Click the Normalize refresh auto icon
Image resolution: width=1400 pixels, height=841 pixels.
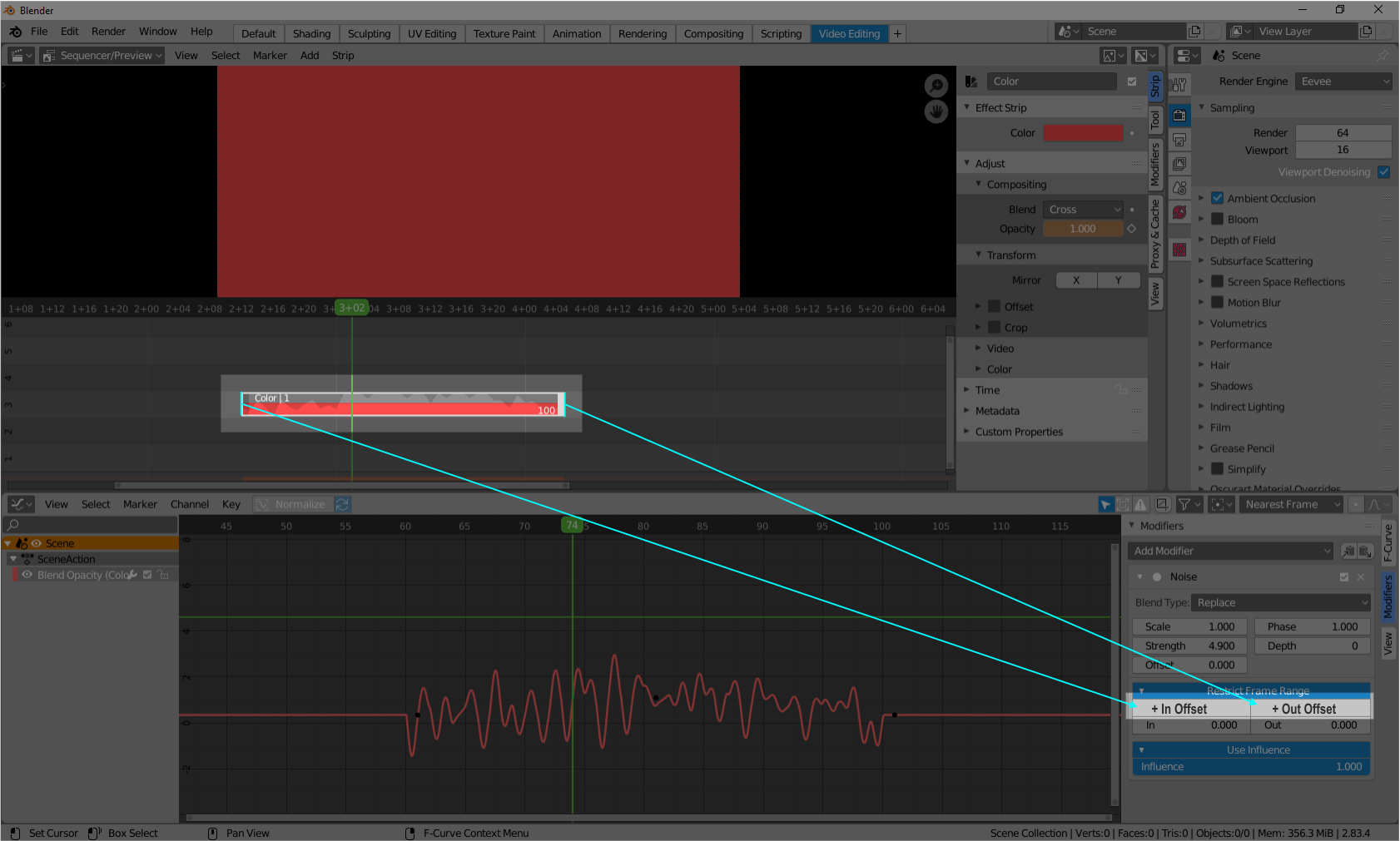point(342,504)
